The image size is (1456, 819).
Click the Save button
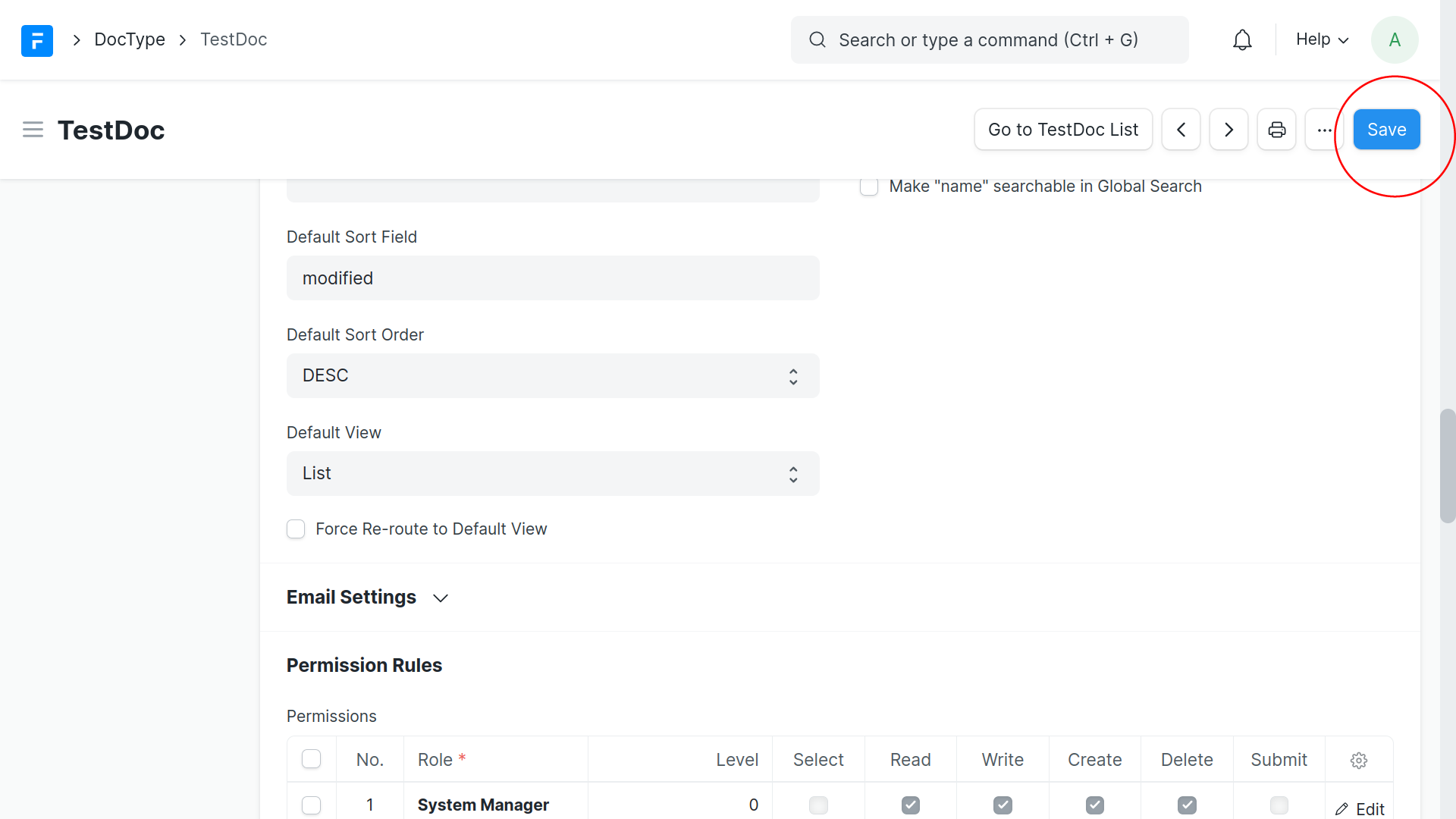(x=1386, y=130)
